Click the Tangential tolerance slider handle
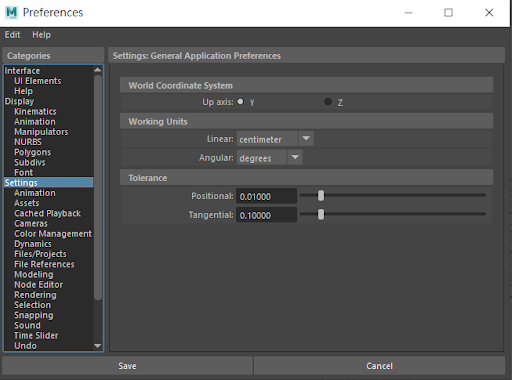Viewport: 512px width, 380px height. coord(321,214)
